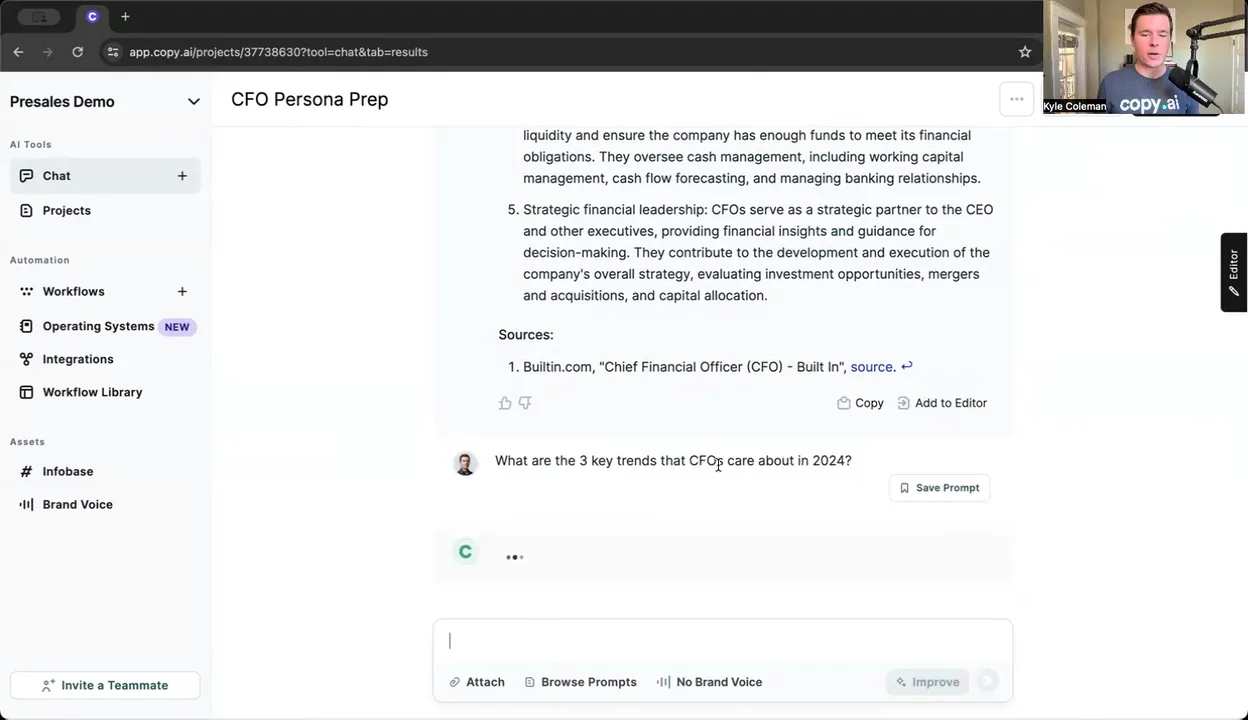Open the Infobase section
The height and width of the screenshot is (720, 1248).
pyautogui.click(x=67, y=471)
